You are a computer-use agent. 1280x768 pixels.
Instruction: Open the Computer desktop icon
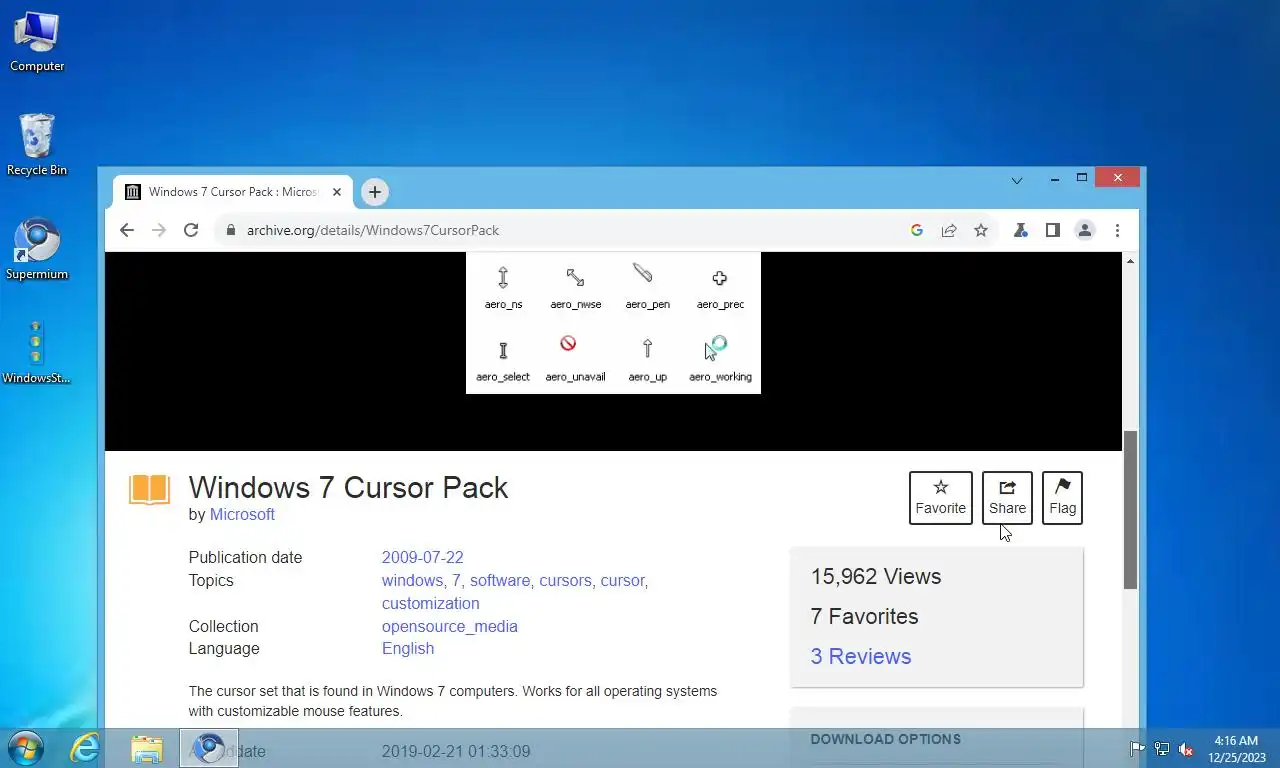coord(37,42)
